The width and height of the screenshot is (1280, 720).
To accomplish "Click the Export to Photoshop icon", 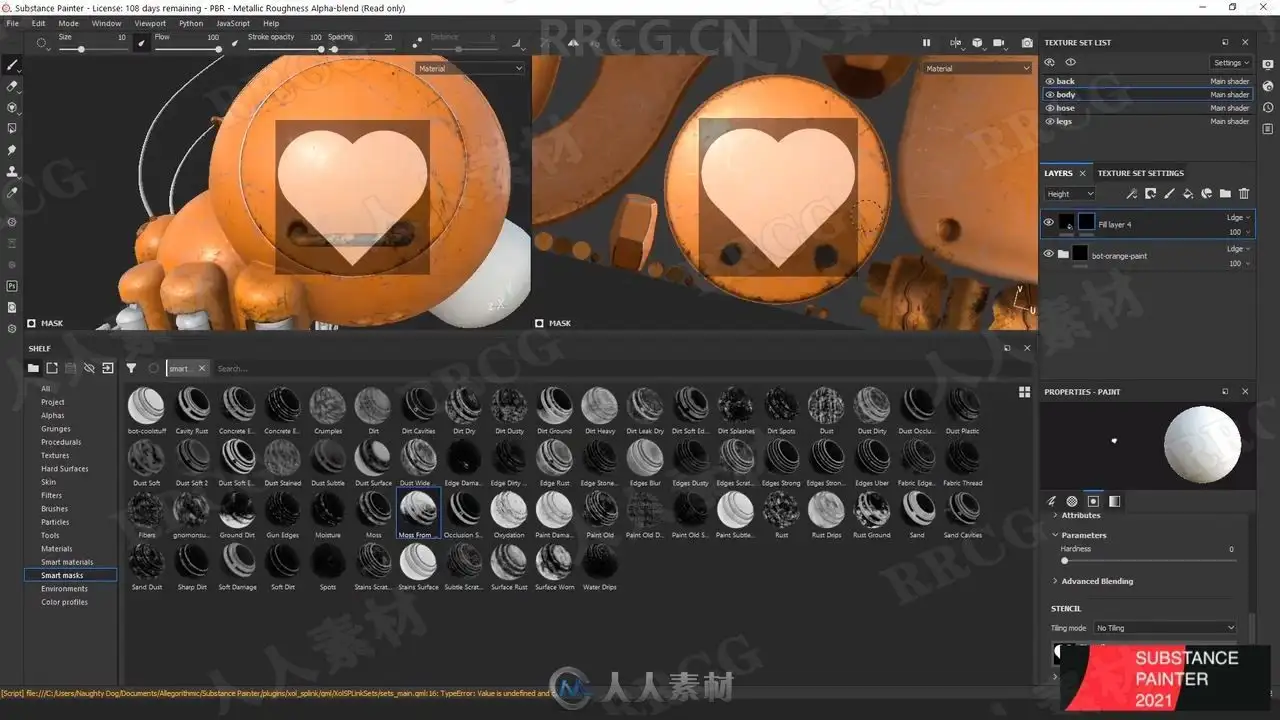I will point(12,286).
